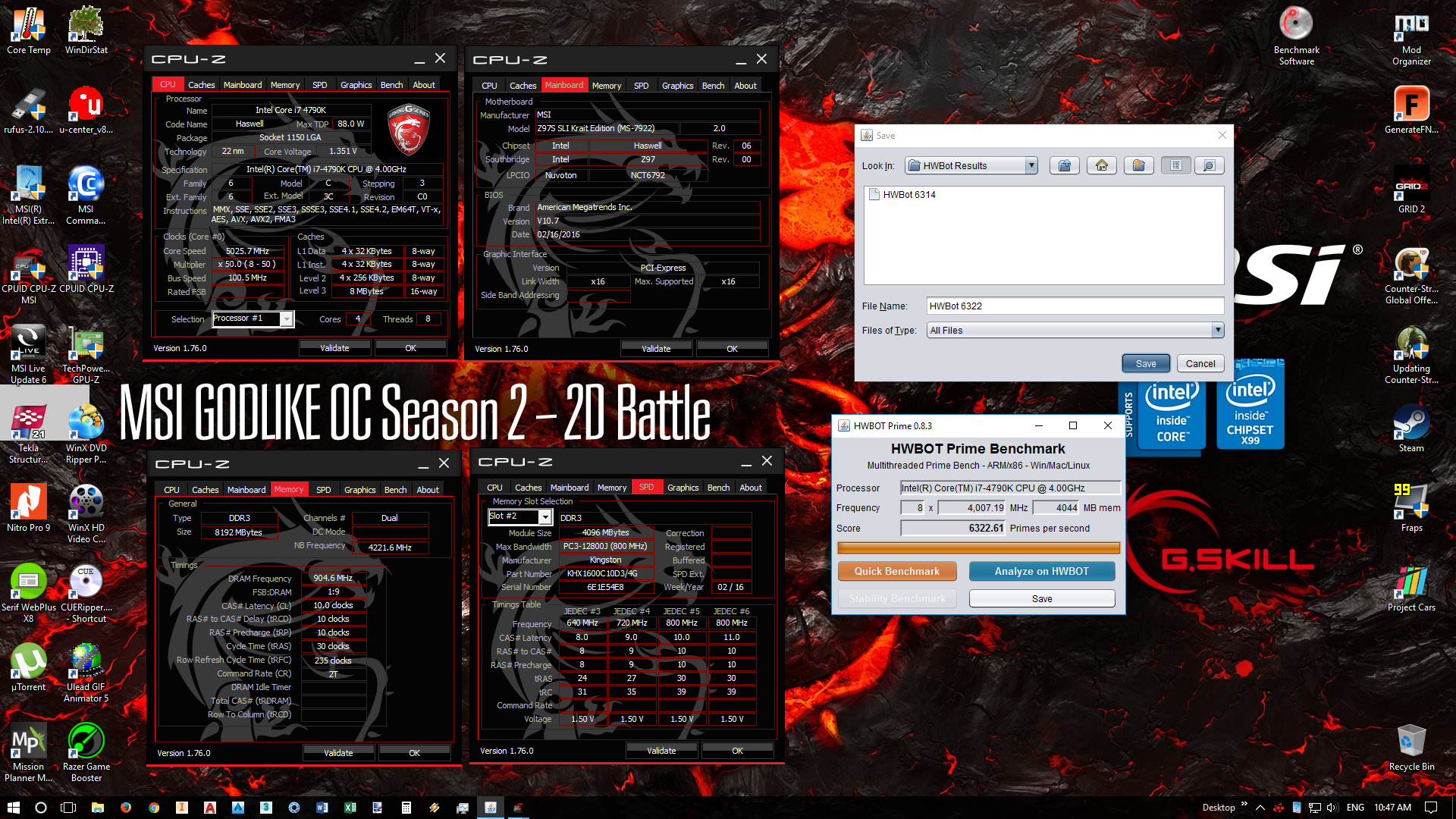The image size is (1456, 819).
Task: Click the File Name input field
Action: [1075, 306]
